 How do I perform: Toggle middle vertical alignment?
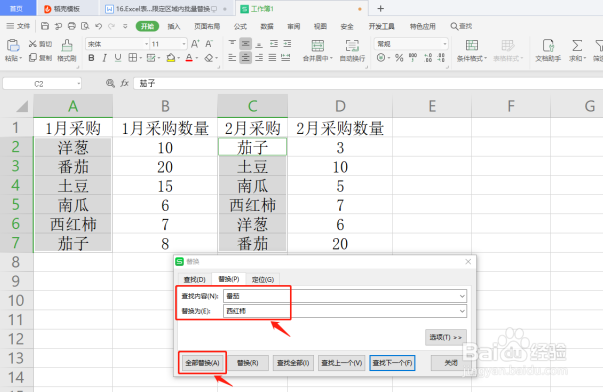(x=245, y=43)
